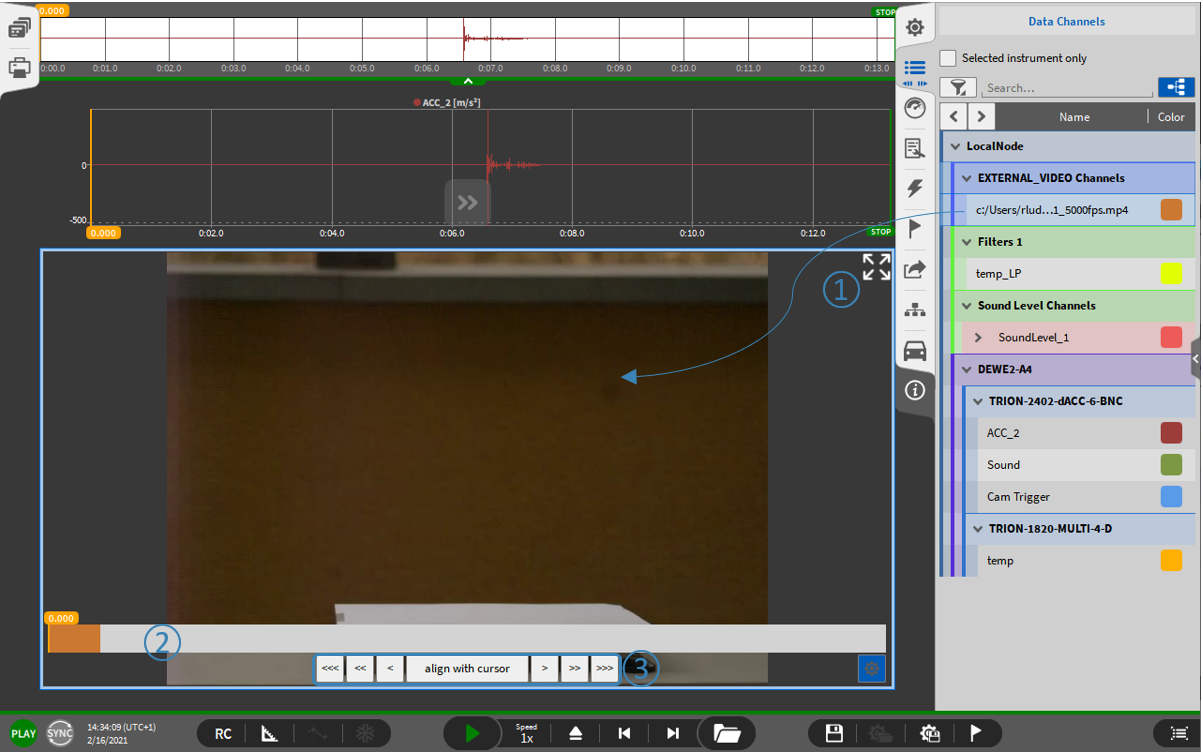Click the channel filter funnel icon

tap(957, 88)
